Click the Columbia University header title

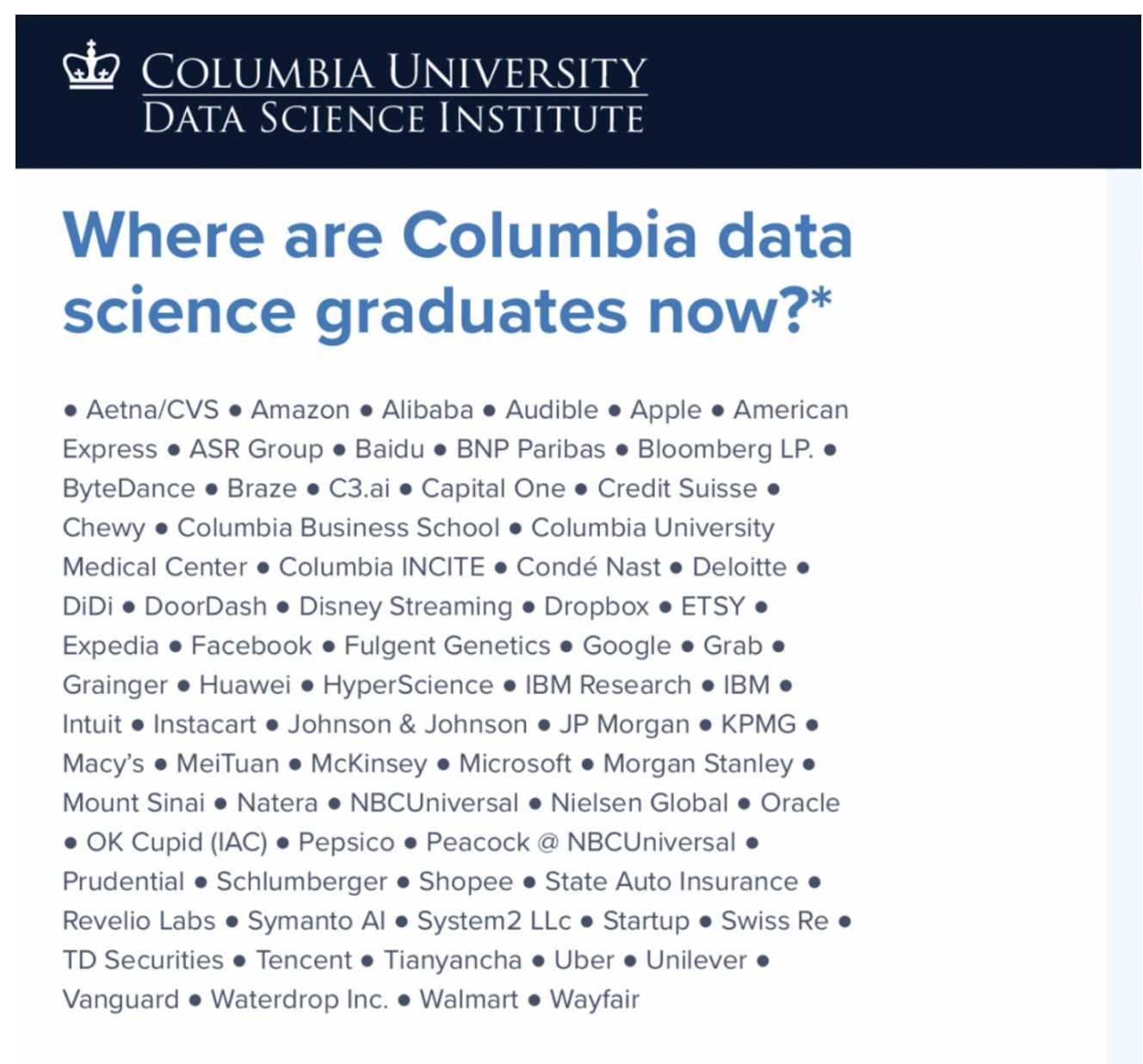point(394,72)
